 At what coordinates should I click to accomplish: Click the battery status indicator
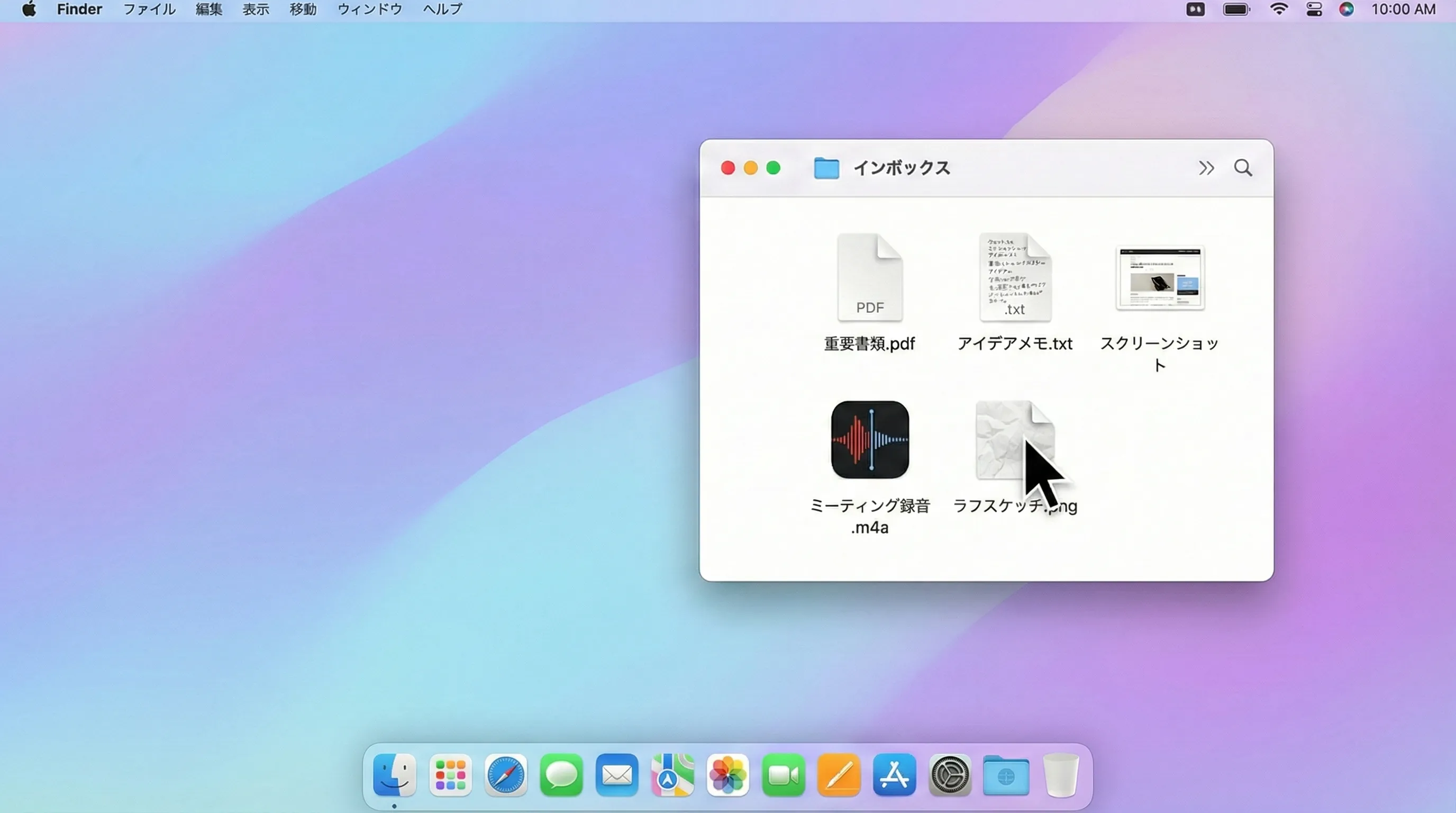(x=1236, y=9)
